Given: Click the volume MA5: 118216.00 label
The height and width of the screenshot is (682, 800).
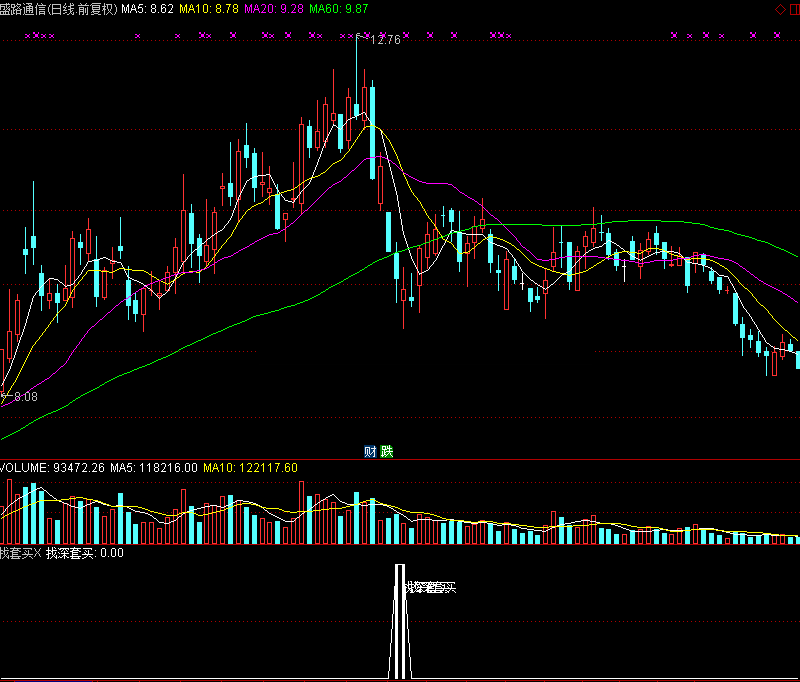Looking at the screenshot, I should click(x=155, y=467).
